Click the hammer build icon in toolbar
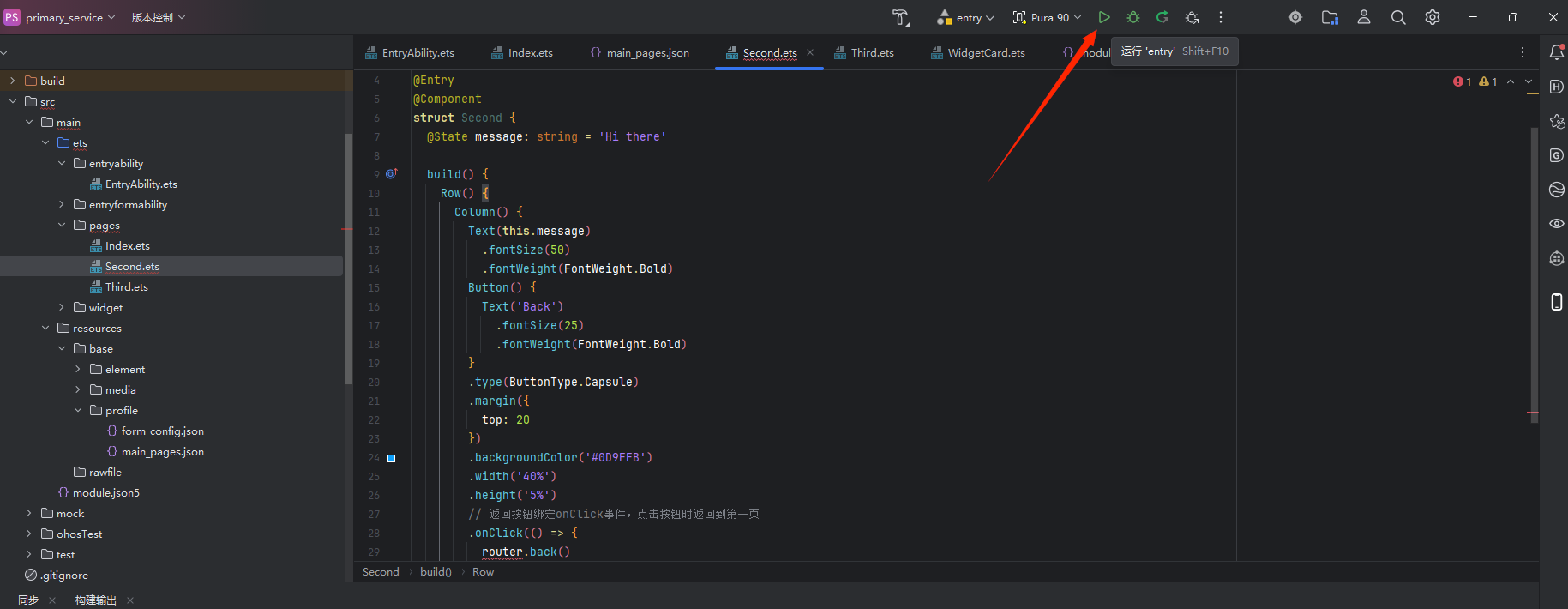The image size is (1568, 609). point(900,17)
